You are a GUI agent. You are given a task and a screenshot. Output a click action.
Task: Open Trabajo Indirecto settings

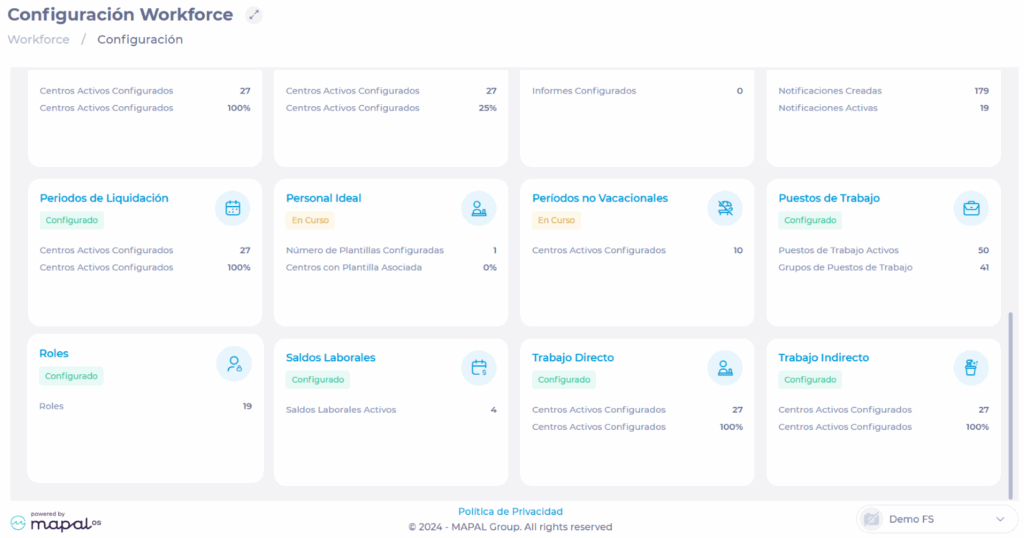click(x=823, y=358)
